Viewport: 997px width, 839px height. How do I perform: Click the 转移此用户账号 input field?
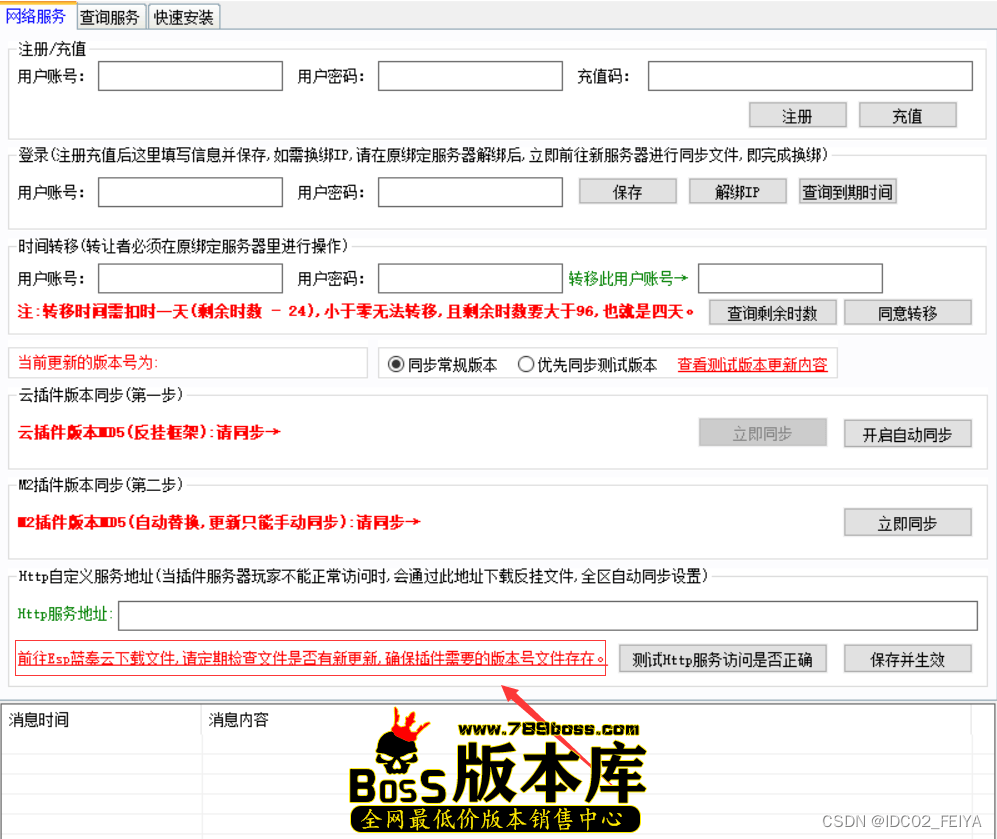(790, 278)
